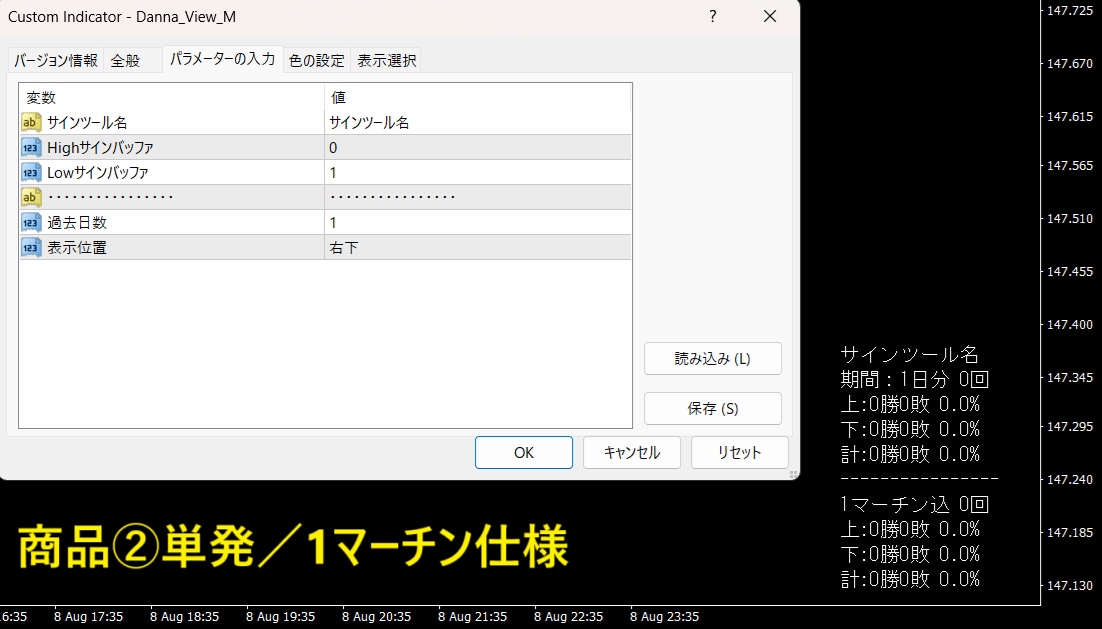Click the 読み込み (L) button

coord(713,358)
